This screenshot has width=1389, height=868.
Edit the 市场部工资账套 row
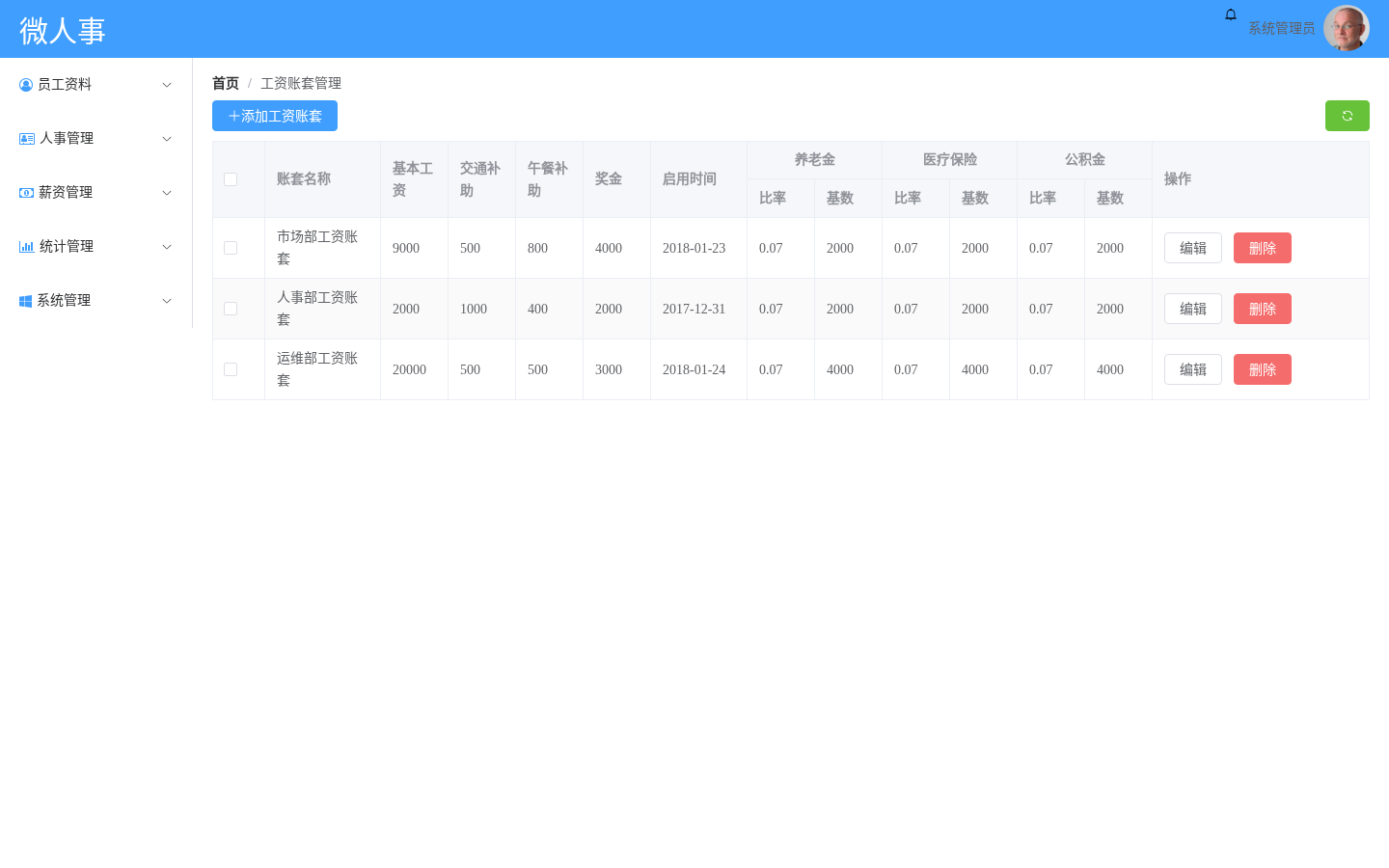[x=1193, y=248]
